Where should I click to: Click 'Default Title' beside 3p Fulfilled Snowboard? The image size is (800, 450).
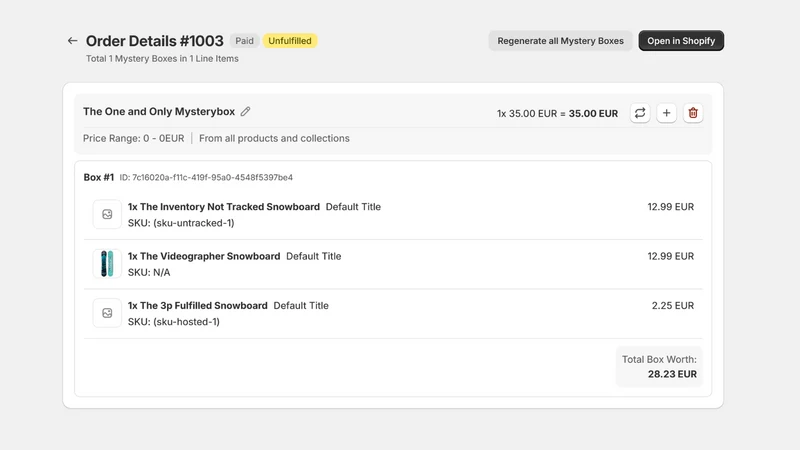pos(301,306)
